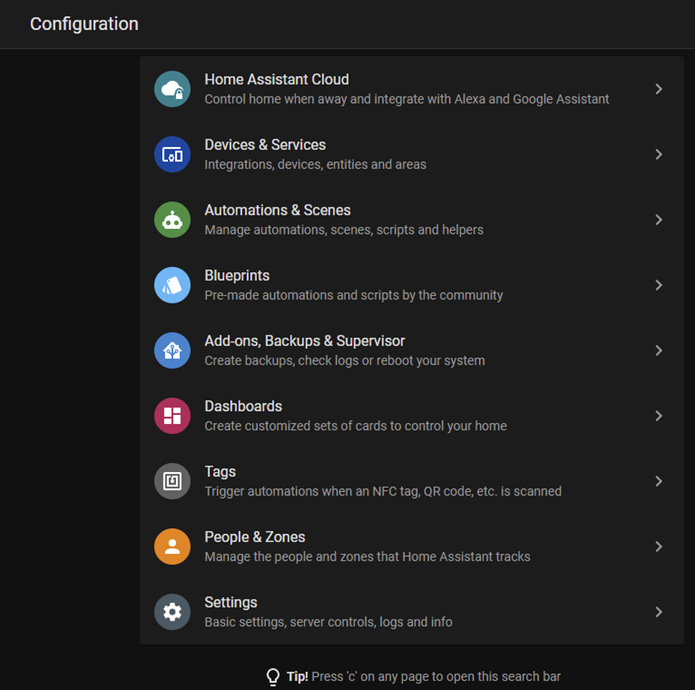Screen dimensions: 695x690
Task: Open Home Assistant Cloud title
Action: [x=277, y=79]
